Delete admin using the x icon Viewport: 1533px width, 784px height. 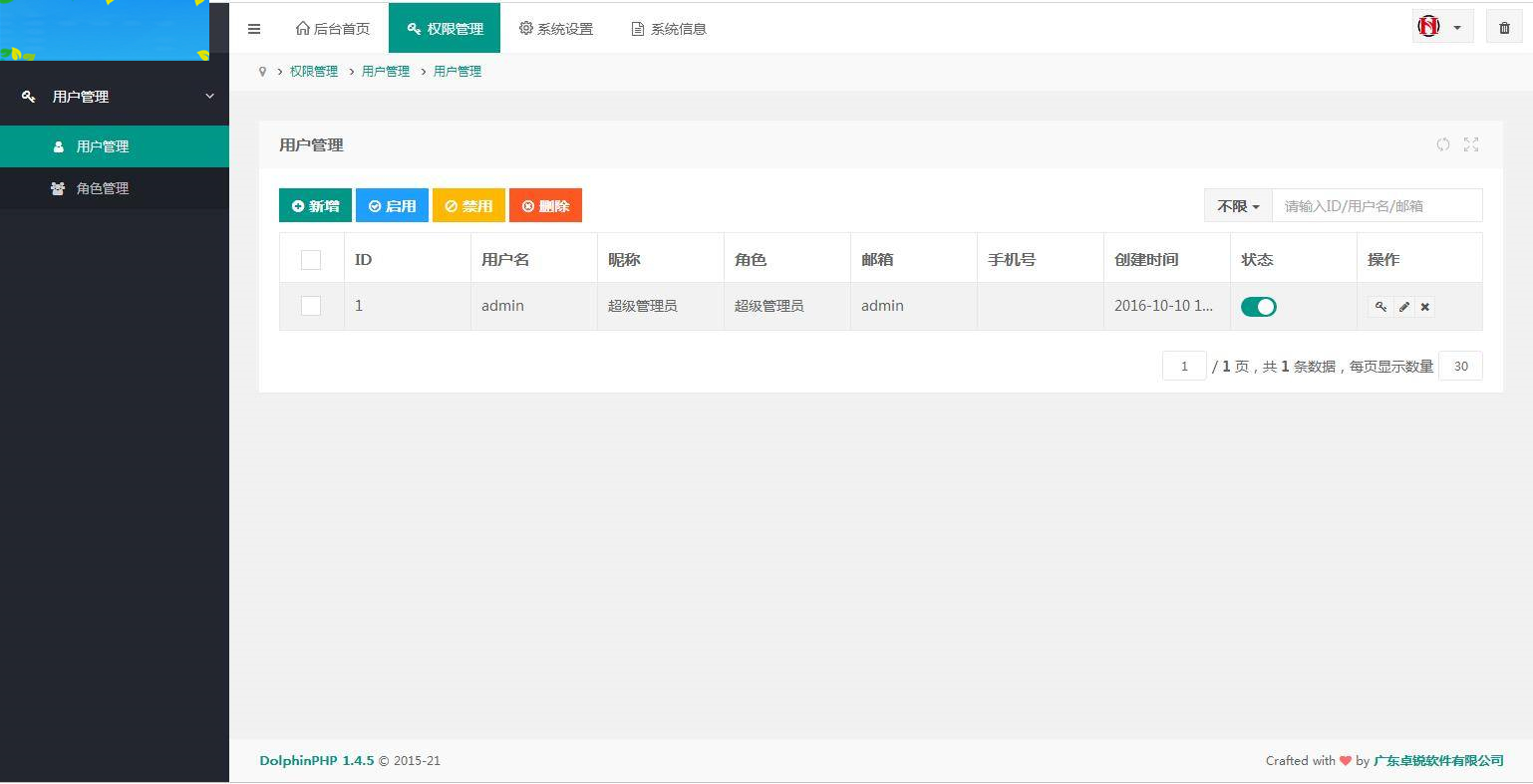coord(1424,307)
